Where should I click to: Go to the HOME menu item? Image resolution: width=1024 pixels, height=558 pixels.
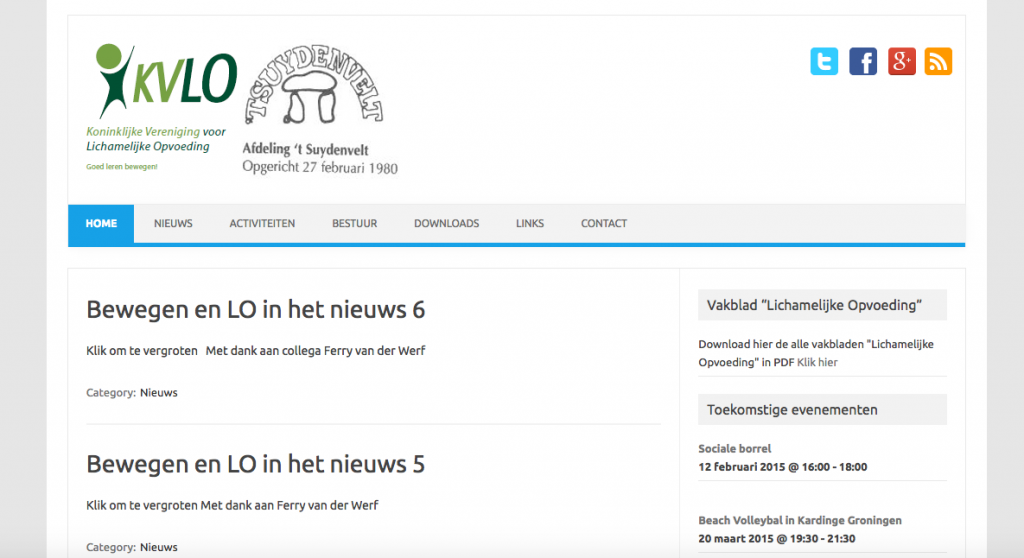coord(101,223)
